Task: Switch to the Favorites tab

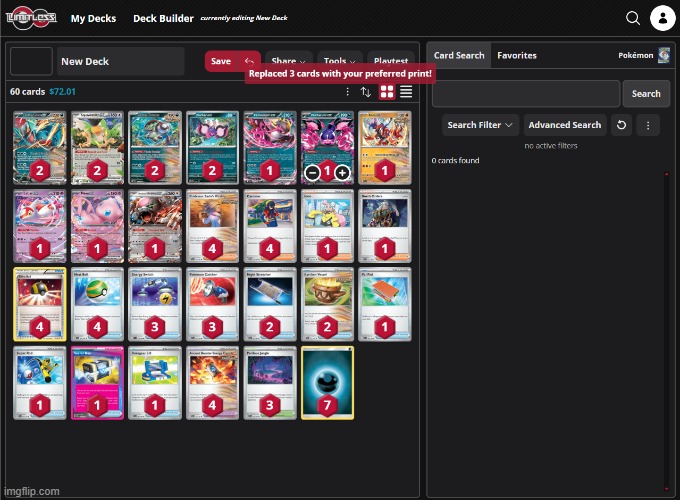Action: (517, 56)
